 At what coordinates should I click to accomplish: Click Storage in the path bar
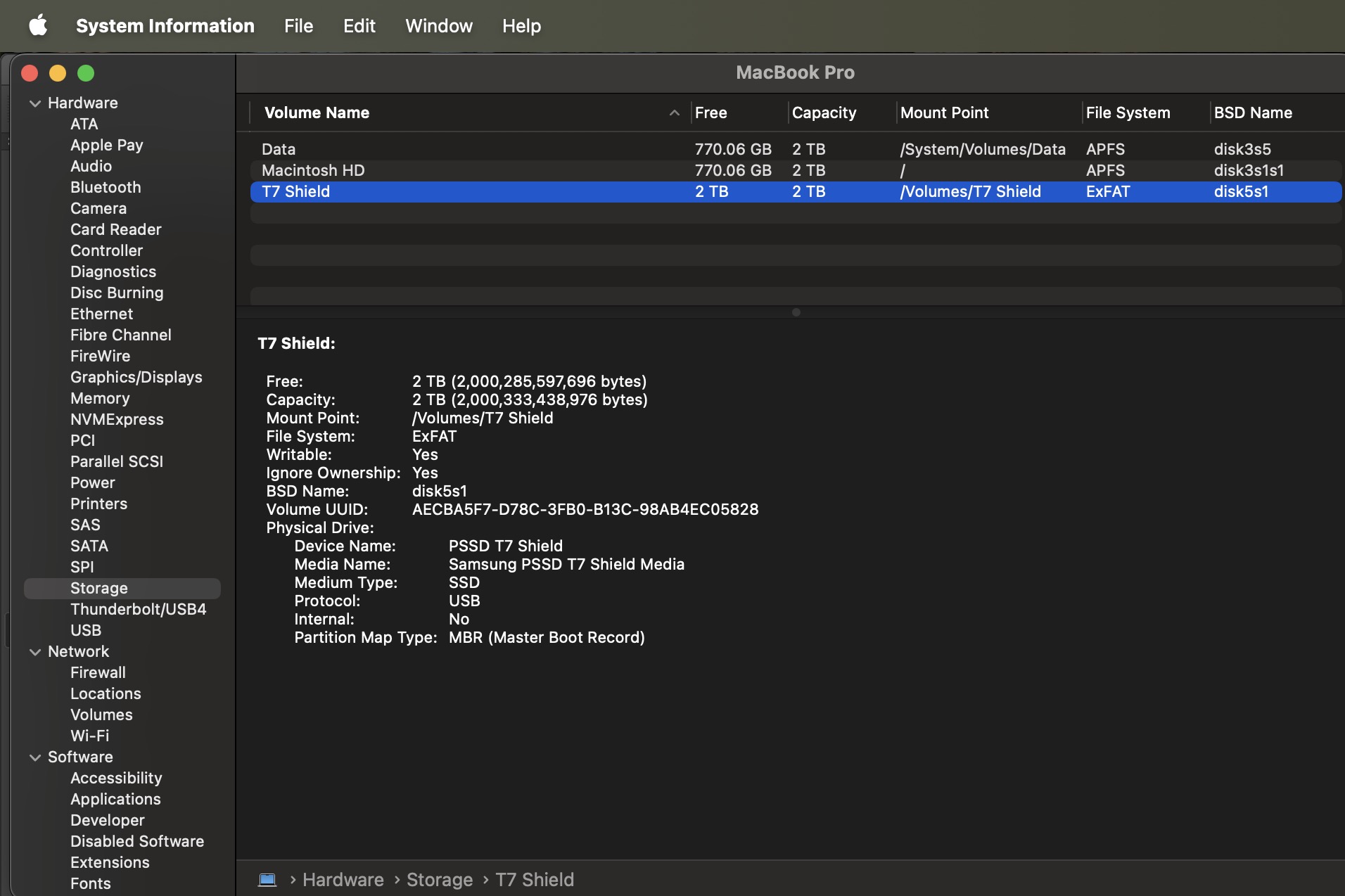439,880
